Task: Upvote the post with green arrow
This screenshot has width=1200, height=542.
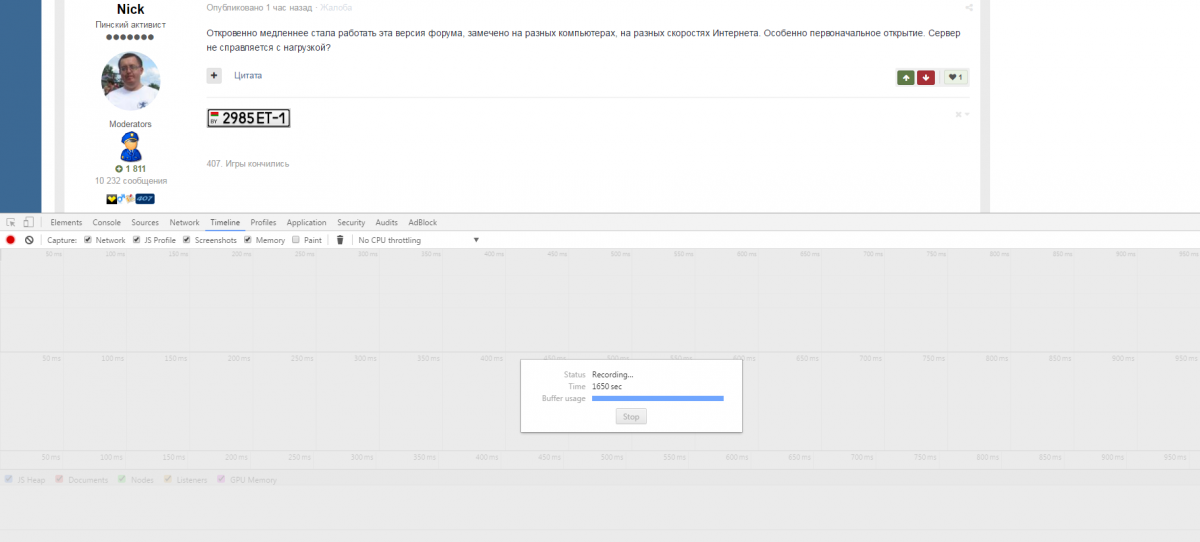Action: (905, 77)
